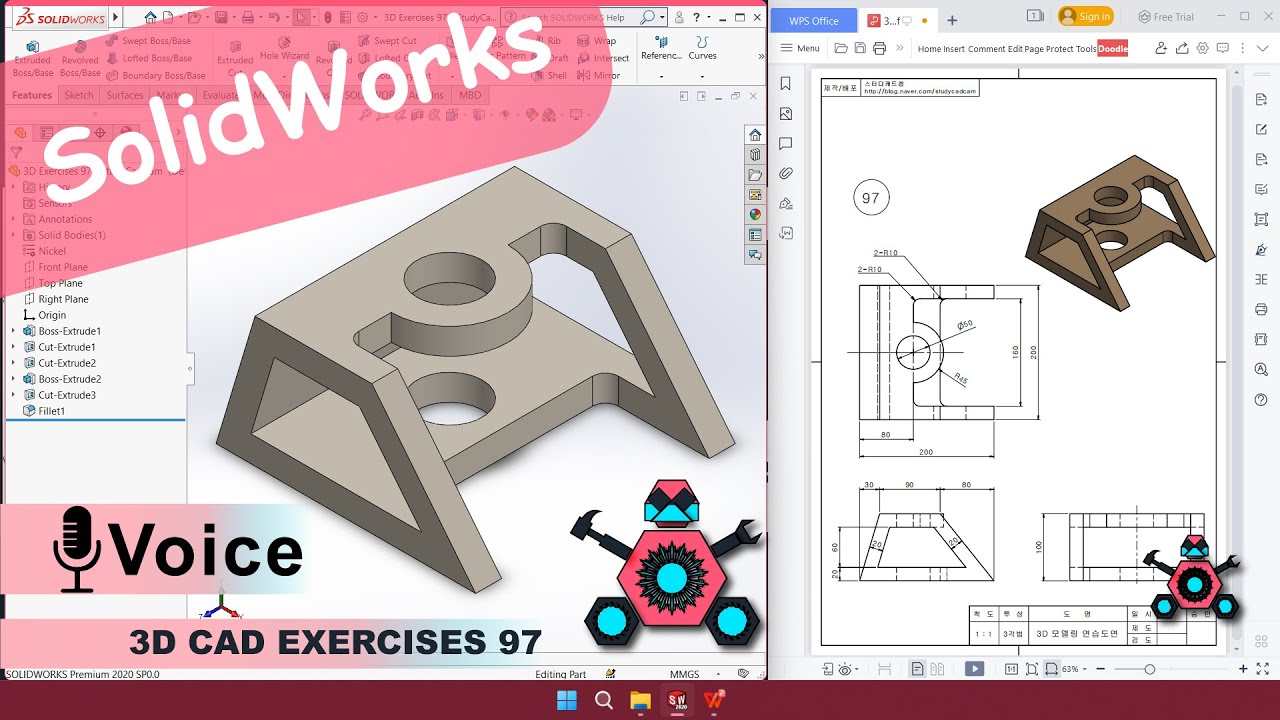Click the WPS open folder icon

[841, 48]
